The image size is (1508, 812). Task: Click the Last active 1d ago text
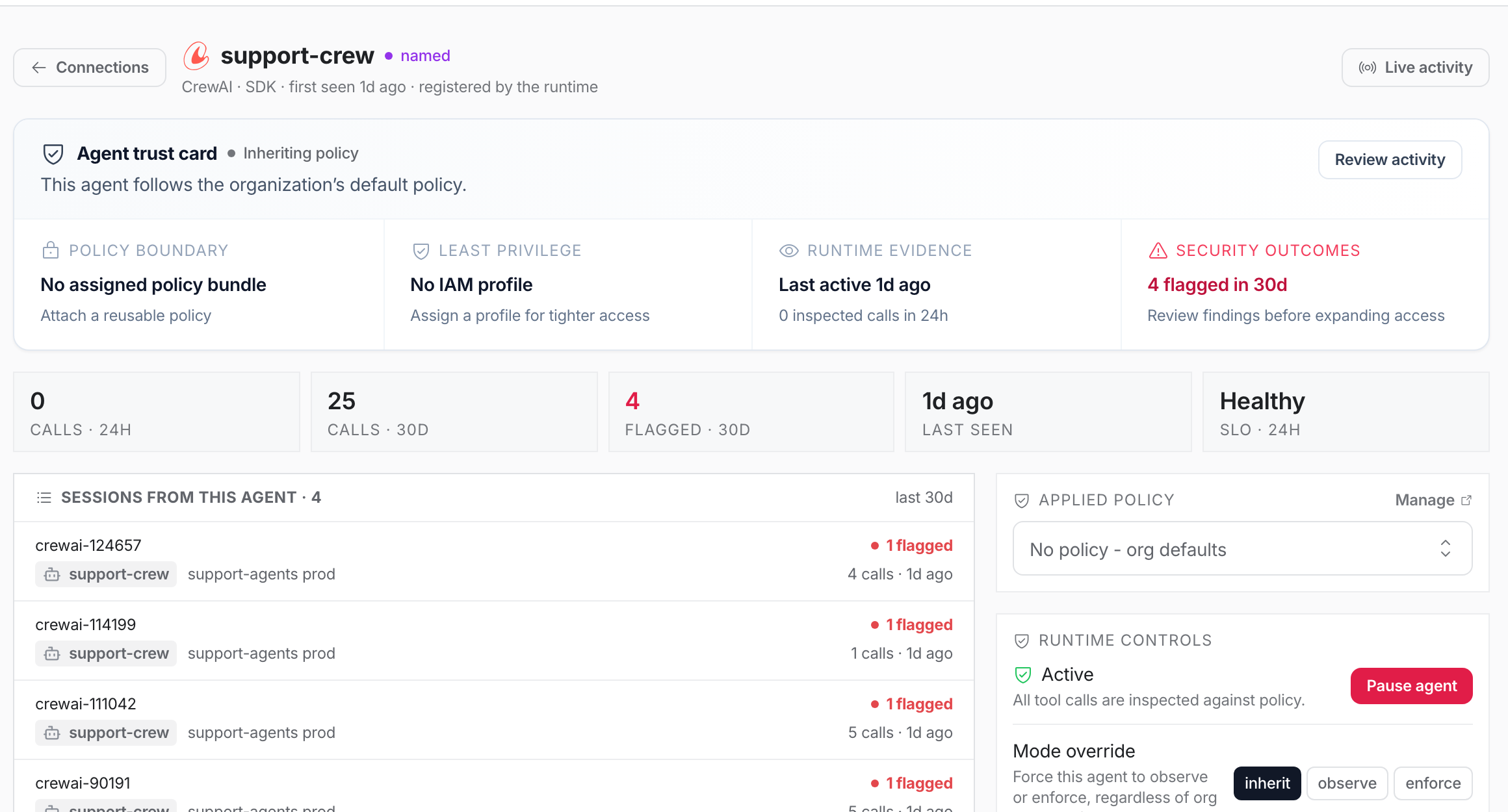[x=855, y=285]
